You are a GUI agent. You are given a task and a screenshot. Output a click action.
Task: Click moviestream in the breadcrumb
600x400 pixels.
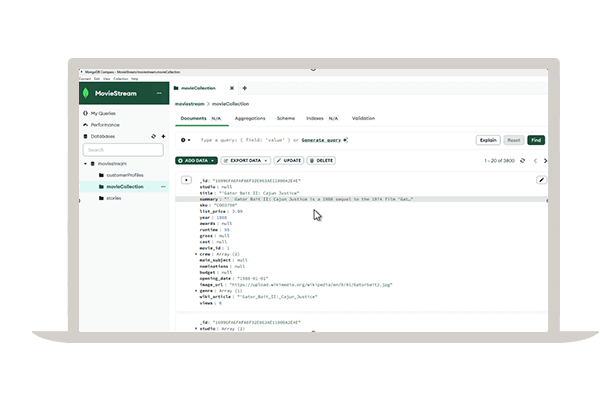[190, 104]
